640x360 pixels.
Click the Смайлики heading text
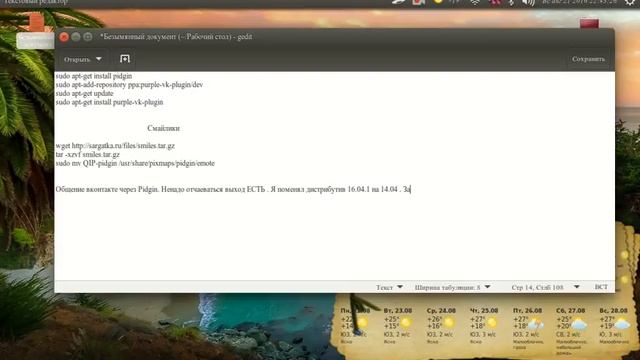[x=163, y=128]
